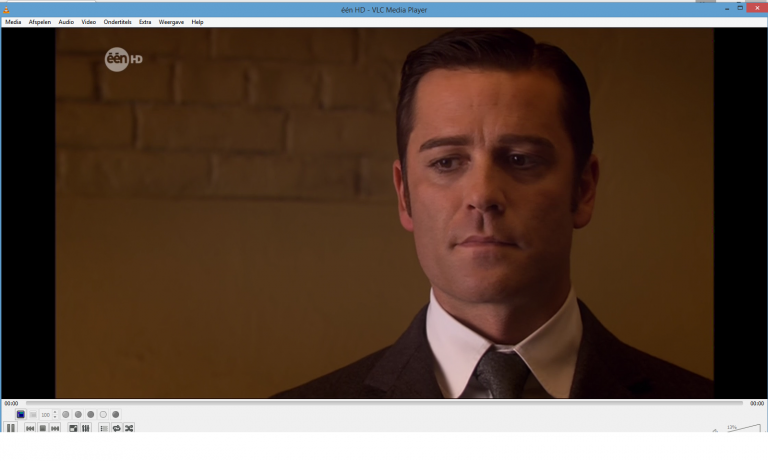Open extended settings equalizer icon
Screen dimensions: 768x461
point(85,428)
